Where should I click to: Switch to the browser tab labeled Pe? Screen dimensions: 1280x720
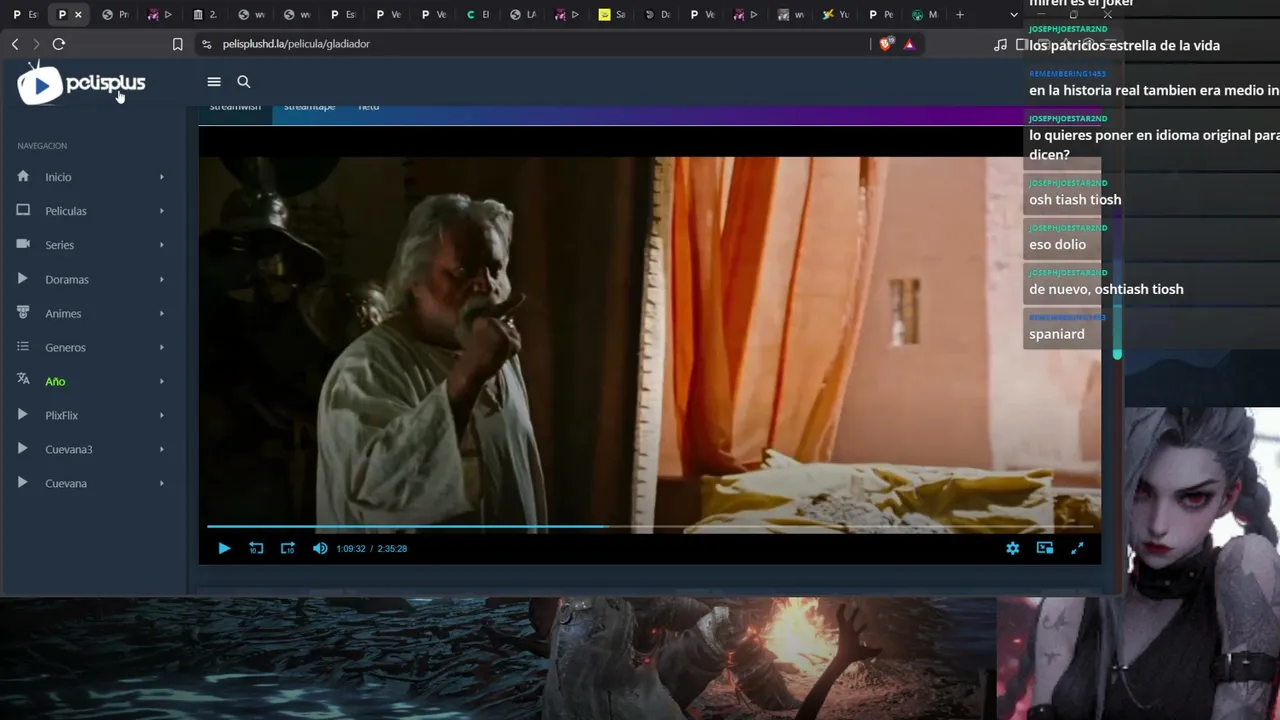[x=882, y=15]
